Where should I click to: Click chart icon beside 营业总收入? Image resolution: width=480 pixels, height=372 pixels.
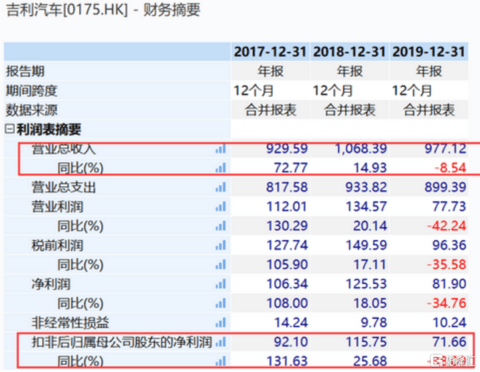(x=220, y=149)
